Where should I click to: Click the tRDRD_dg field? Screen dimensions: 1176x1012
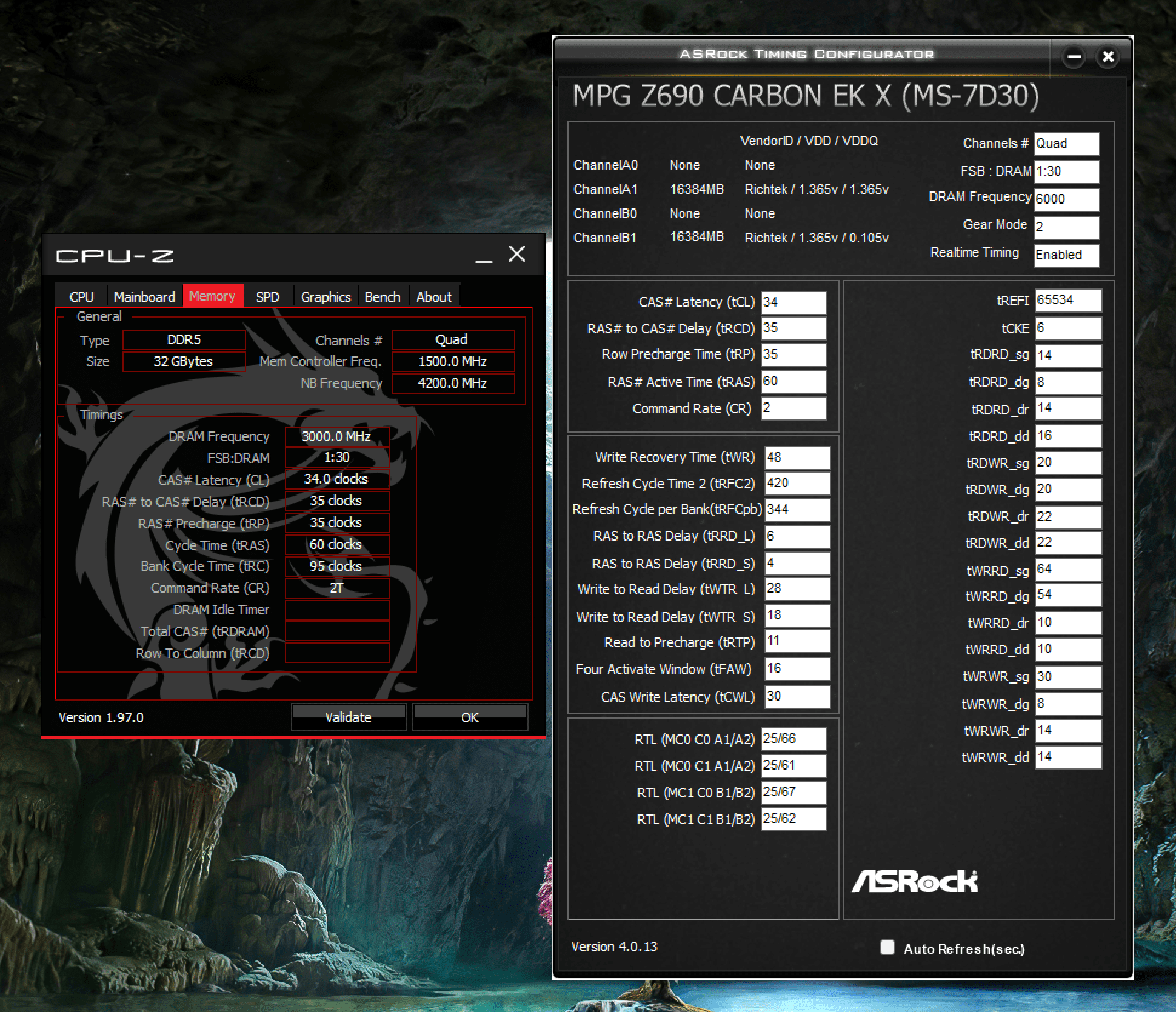(1068, 383)
